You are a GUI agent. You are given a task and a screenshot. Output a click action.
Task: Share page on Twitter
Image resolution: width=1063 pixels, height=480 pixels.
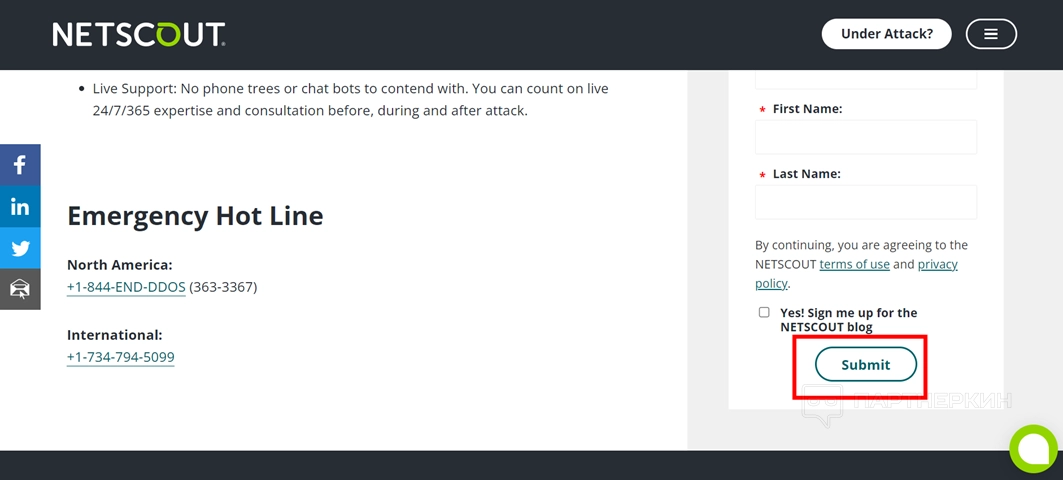click(20, 248)
